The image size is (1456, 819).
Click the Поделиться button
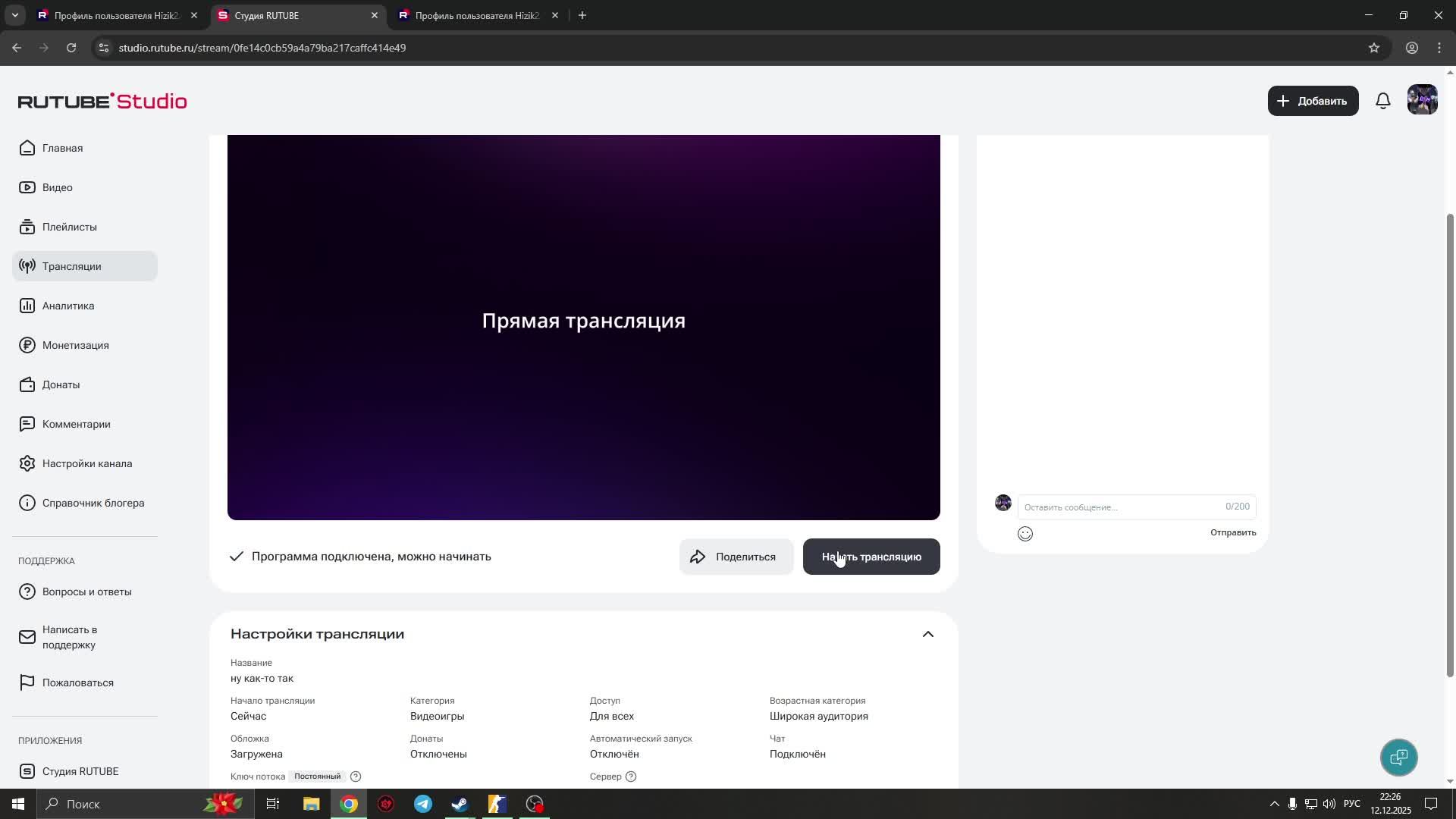tap(735, 556)
